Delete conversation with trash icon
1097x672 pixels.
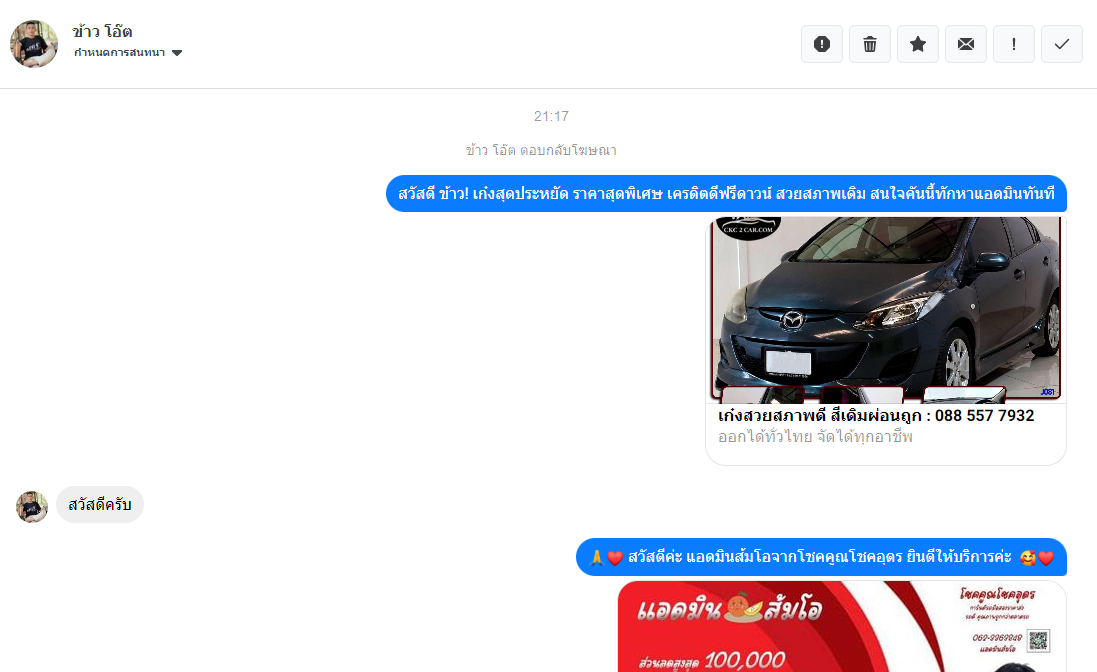pyautogui.click(x=870, y=44)
